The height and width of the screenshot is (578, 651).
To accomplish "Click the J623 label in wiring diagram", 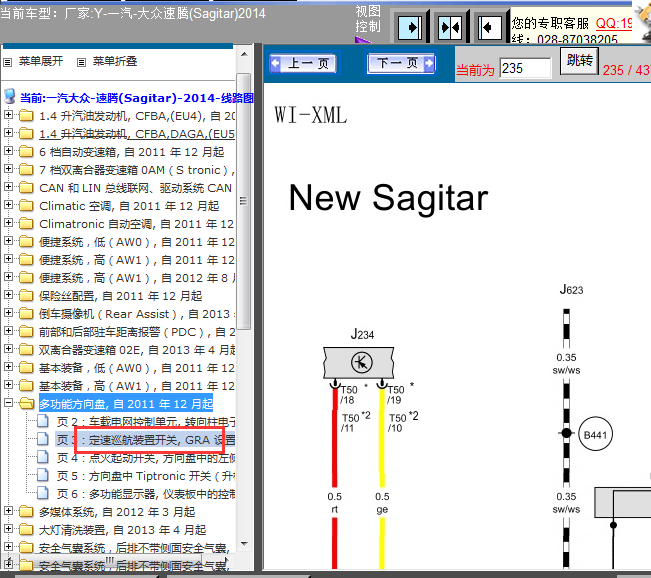I will [571, 289].
